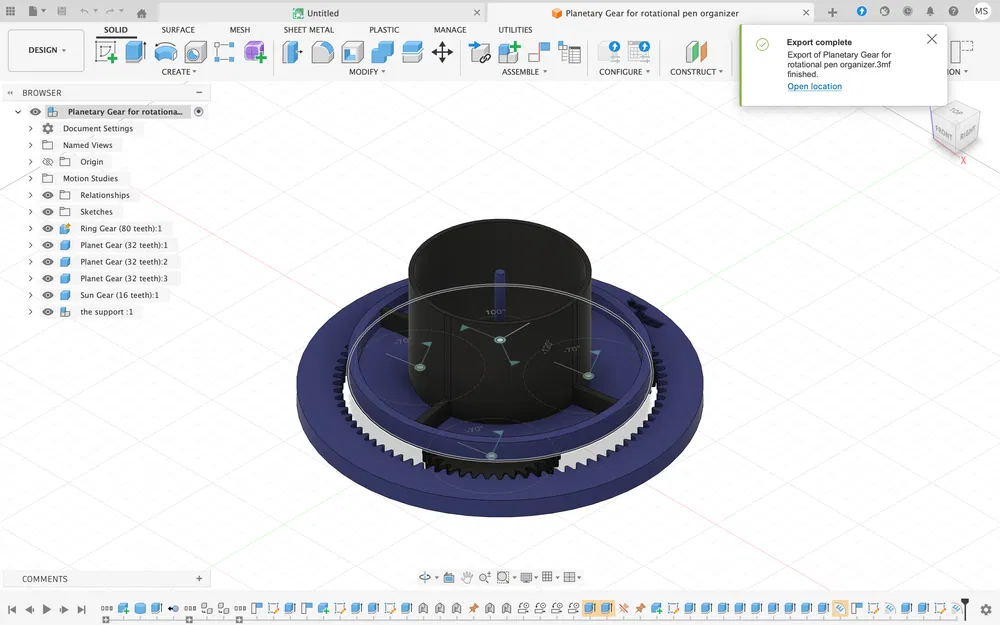The width and height of the screenshot is (1000, 625).
Task: Open the Help question mark
Action: (953, 11)
